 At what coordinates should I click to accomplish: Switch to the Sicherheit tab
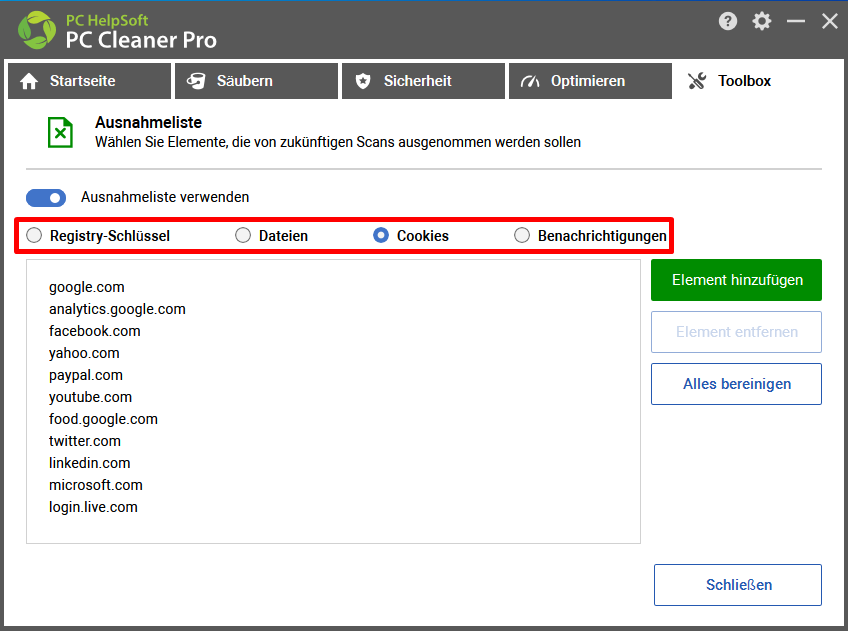(x=423, y=81)
